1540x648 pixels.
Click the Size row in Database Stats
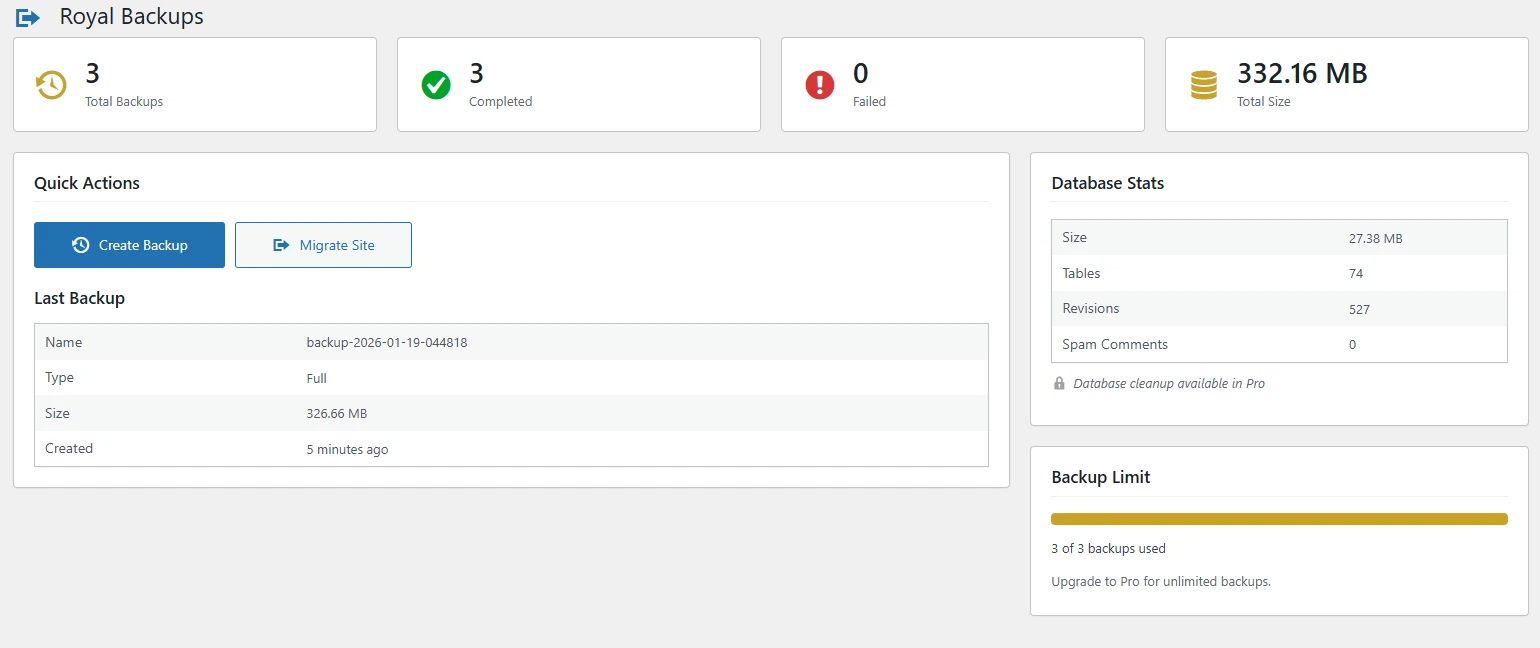tap(1278, 237)
